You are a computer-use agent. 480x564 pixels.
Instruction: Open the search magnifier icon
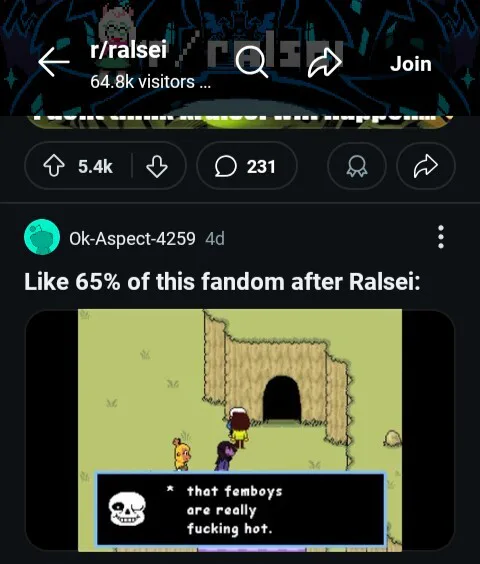point(252,62)
